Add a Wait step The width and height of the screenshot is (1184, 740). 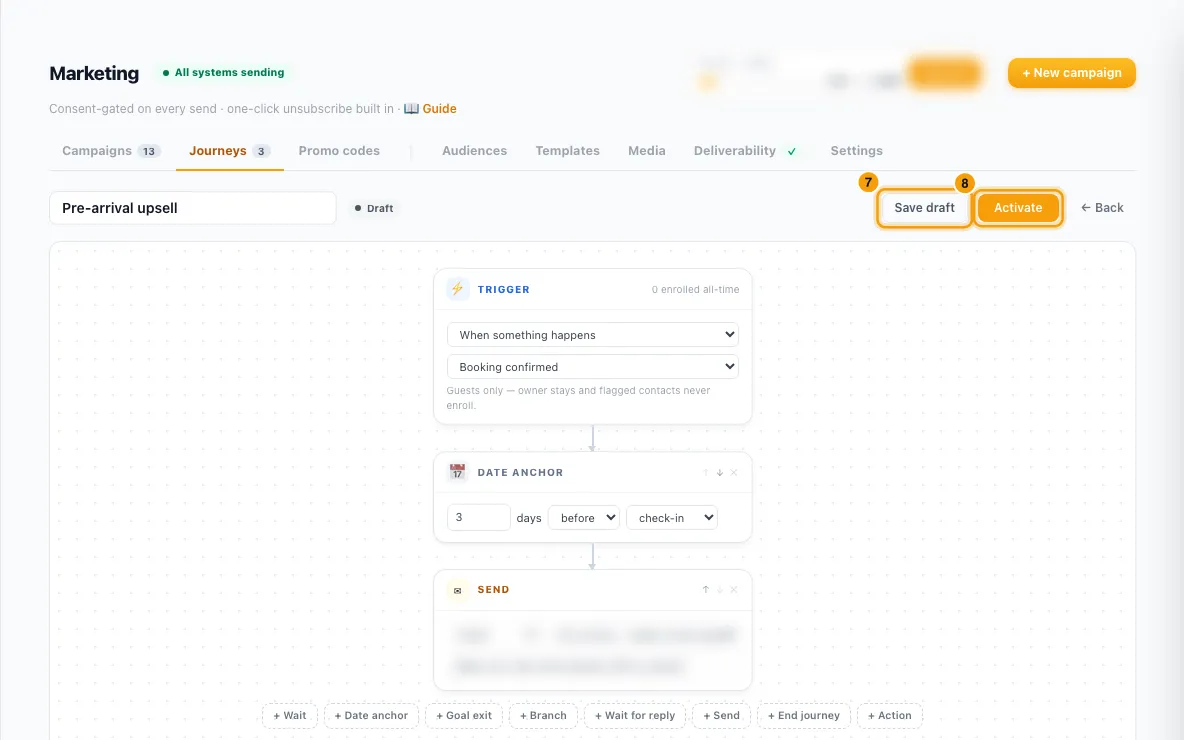pos(290,715)
